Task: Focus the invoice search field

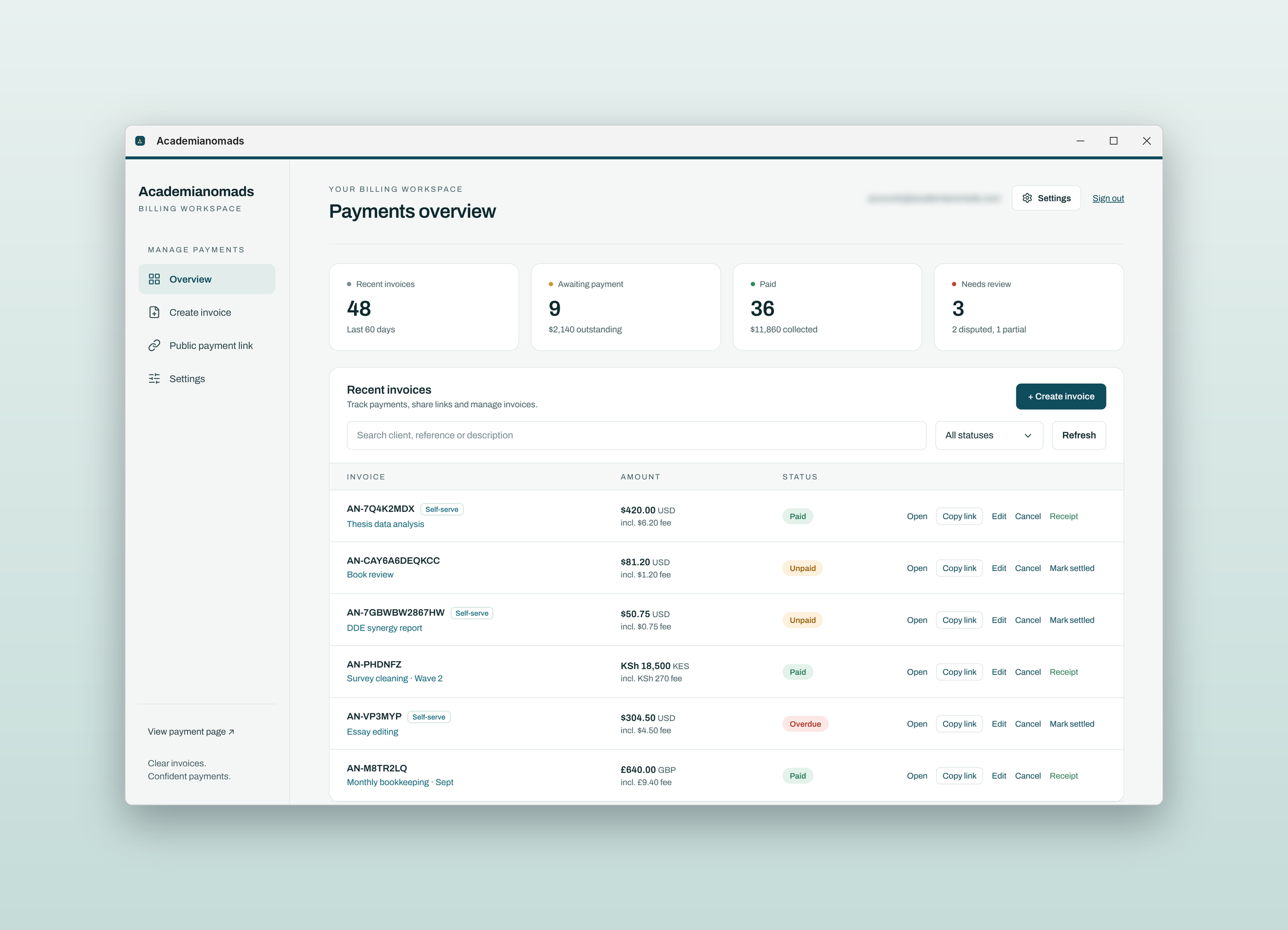Action: (636, 435)
